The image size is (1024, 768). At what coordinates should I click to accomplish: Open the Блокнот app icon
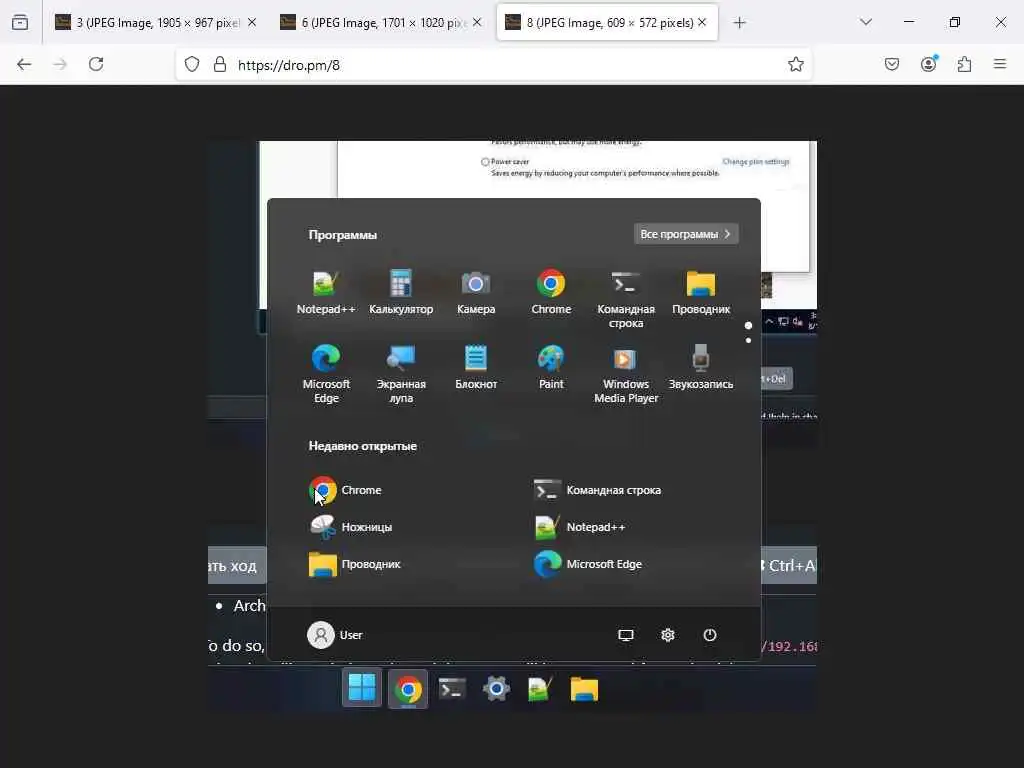[x=475, y=366]
